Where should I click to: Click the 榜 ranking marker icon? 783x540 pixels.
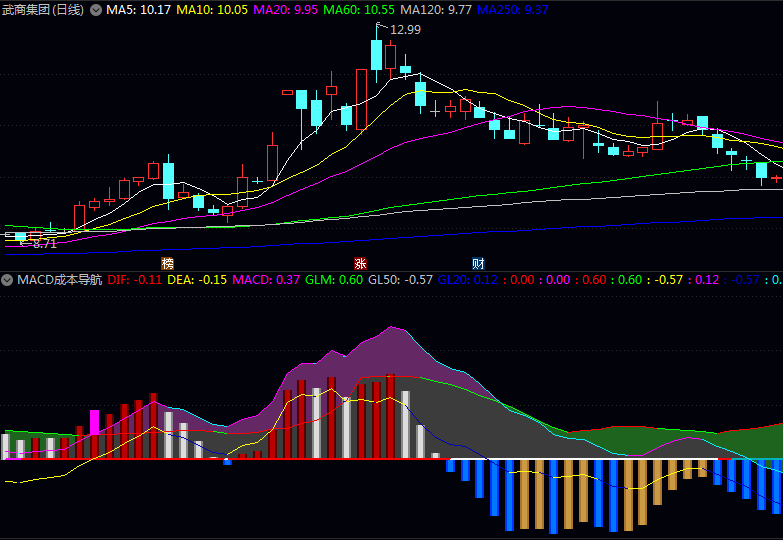pos(167,264)
